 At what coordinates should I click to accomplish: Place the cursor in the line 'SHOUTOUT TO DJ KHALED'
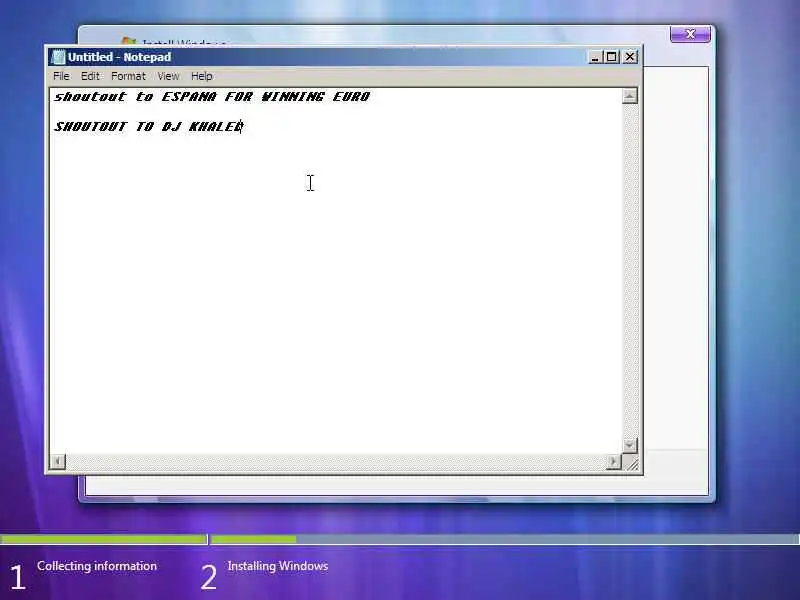click(148, 127)
